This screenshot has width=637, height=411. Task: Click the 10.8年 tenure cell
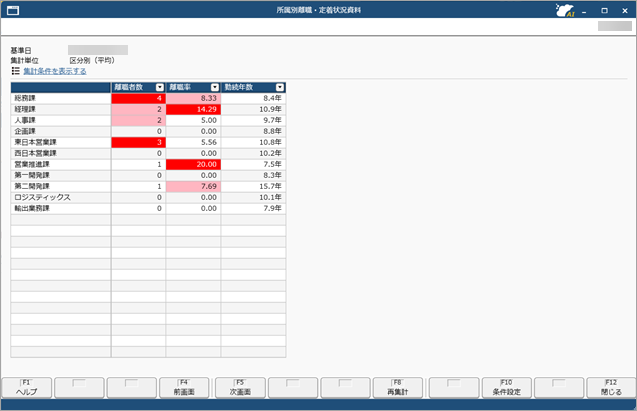tap(254, 142)
